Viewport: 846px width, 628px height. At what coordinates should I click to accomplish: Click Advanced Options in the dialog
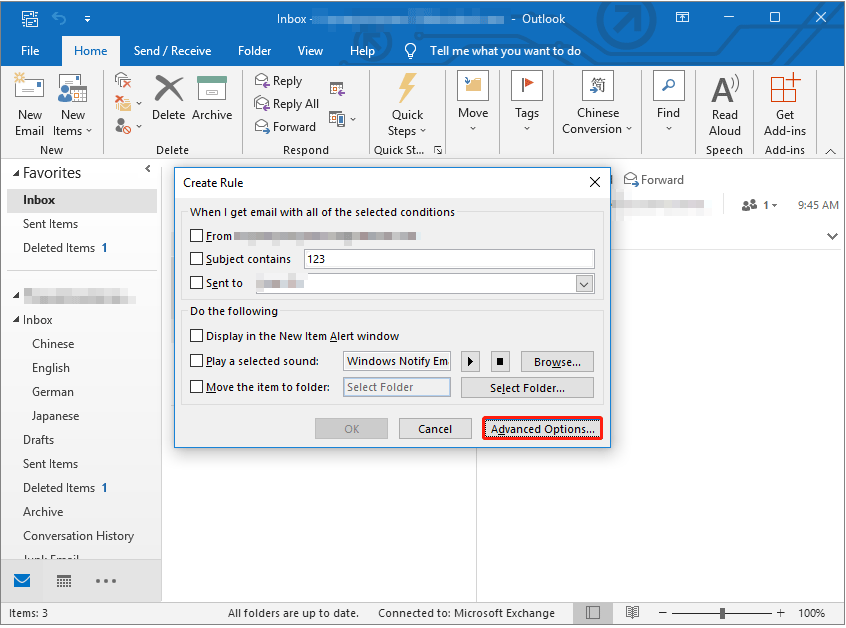click(x=542, y=428)
